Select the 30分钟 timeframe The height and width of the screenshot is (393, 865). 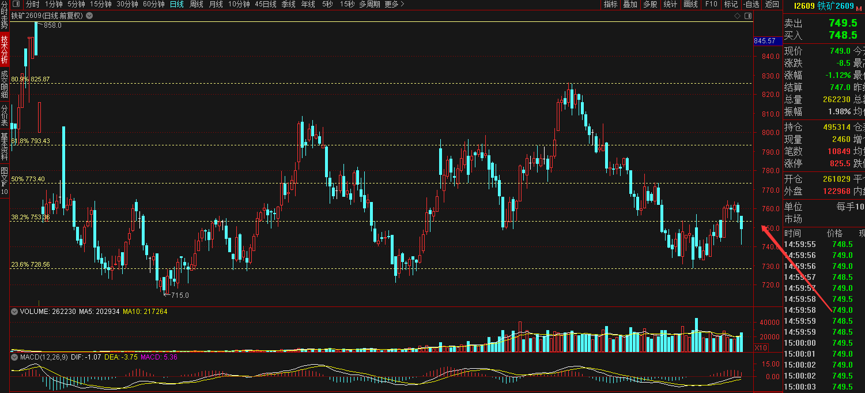[x=127, y=4]
